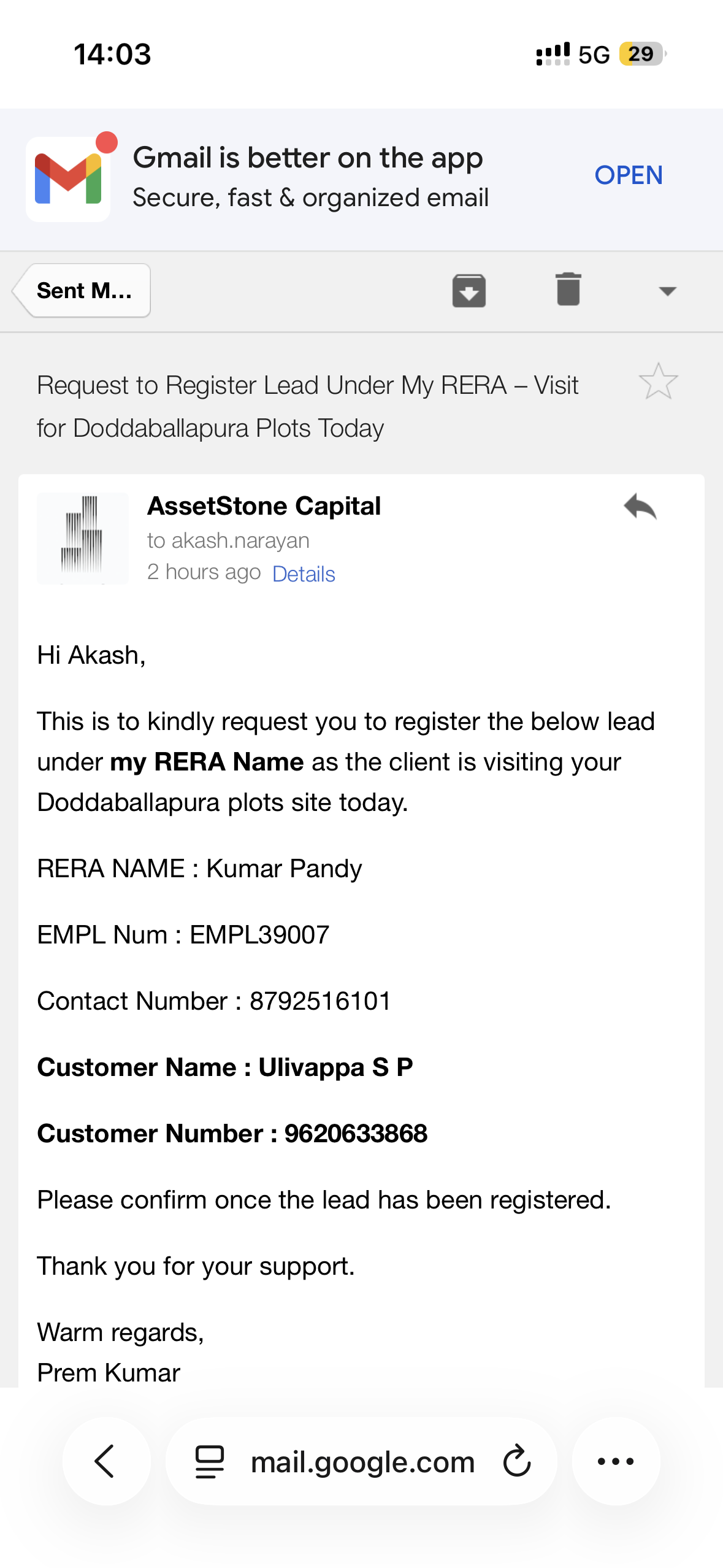Show sender Details link
723x1568 pixels.
(x=304, y=574)
